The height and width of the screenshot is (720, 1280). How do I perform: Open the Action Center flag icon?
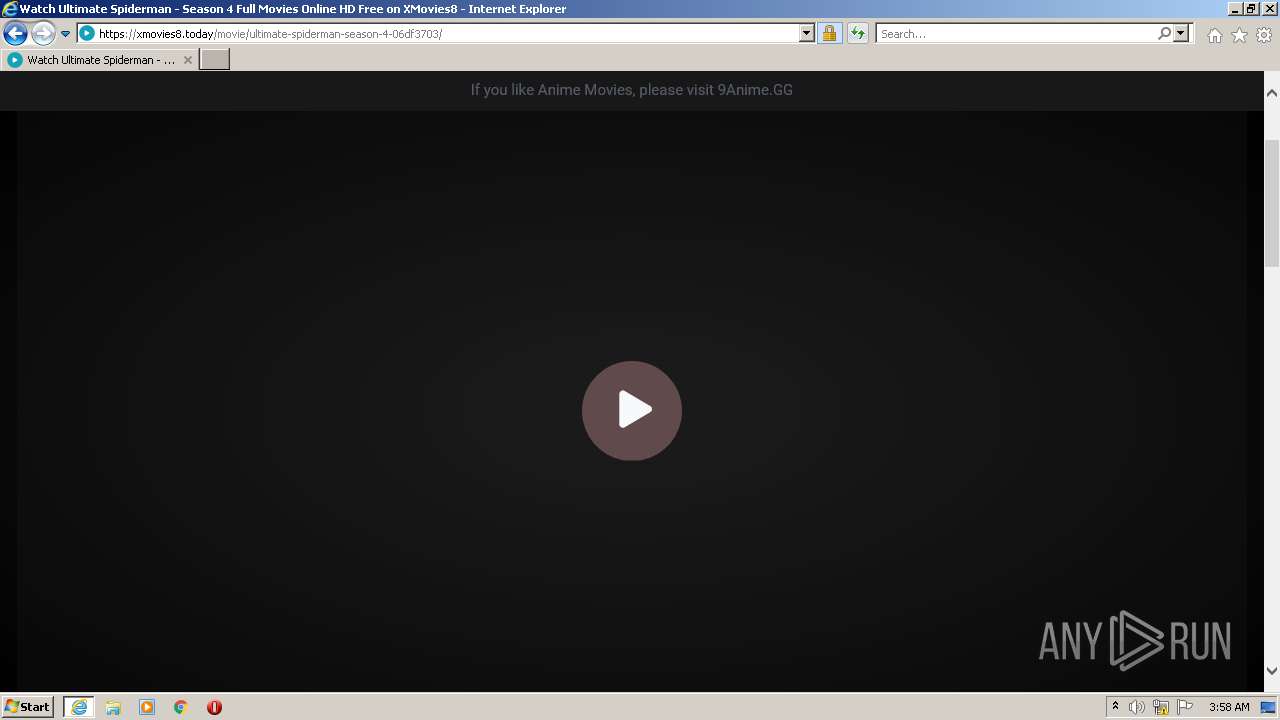(1185, 707)
